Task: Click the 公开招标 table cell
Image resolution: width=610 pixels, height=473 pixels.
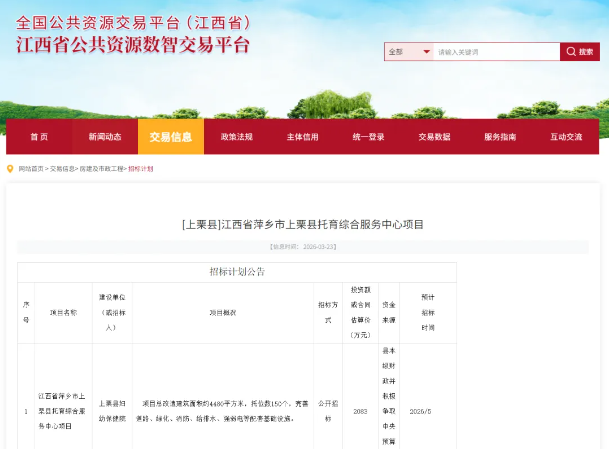Action: point(328,411)
